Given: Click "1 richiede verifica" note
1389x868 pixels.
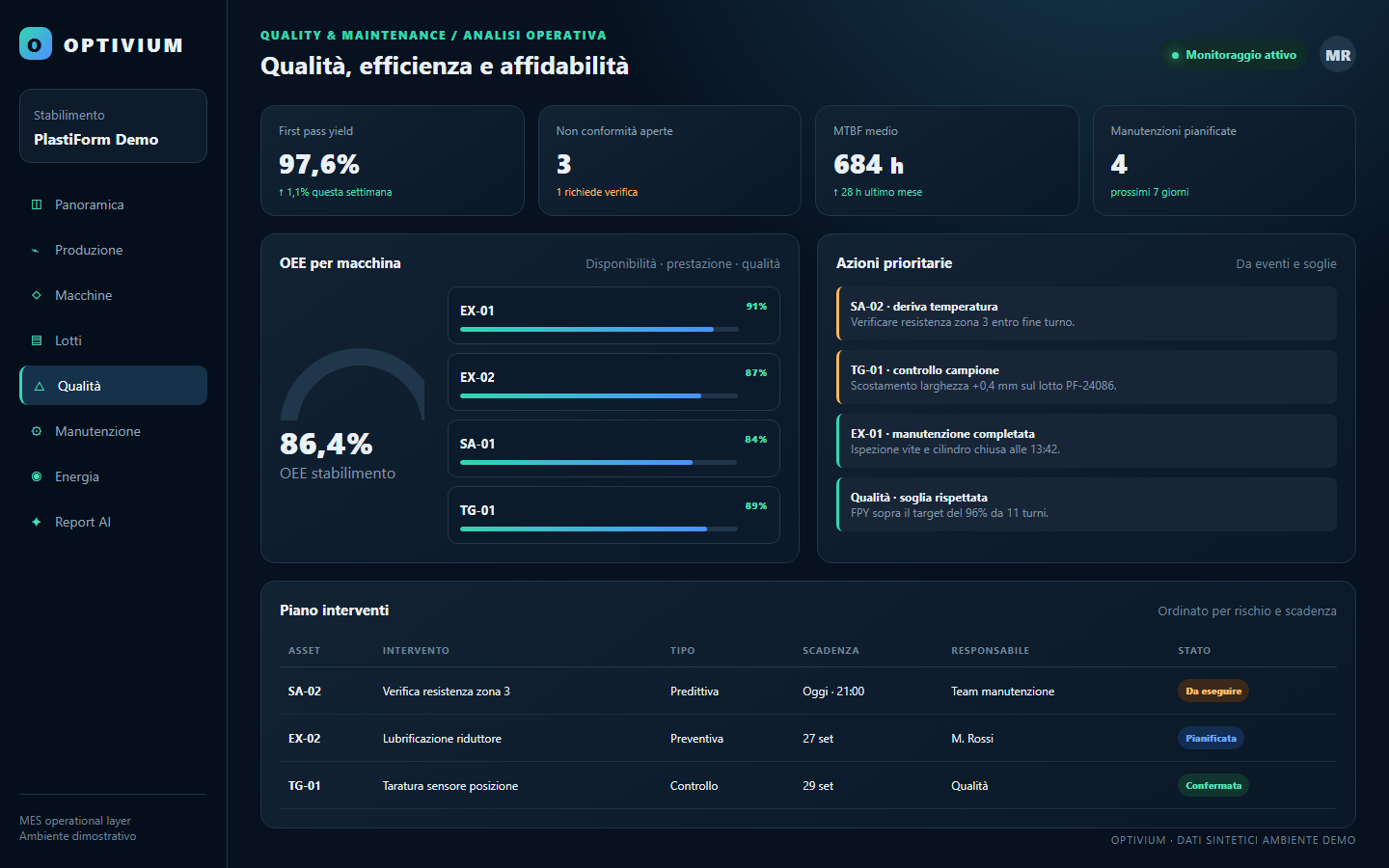Looking at the screenshot, I should 597,192.
